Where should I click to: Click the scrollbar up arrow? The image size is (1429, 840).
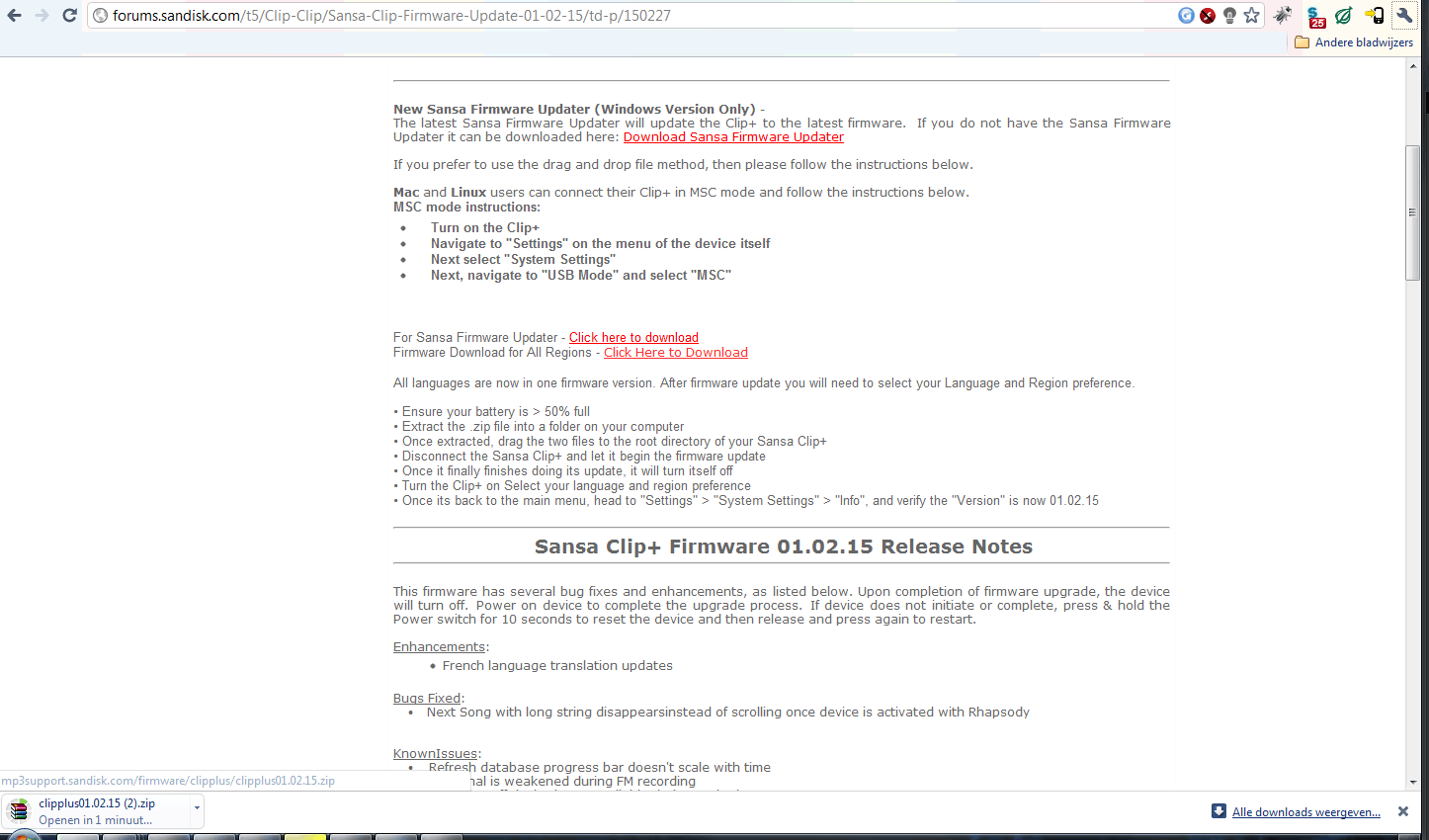pos(1413,65)
